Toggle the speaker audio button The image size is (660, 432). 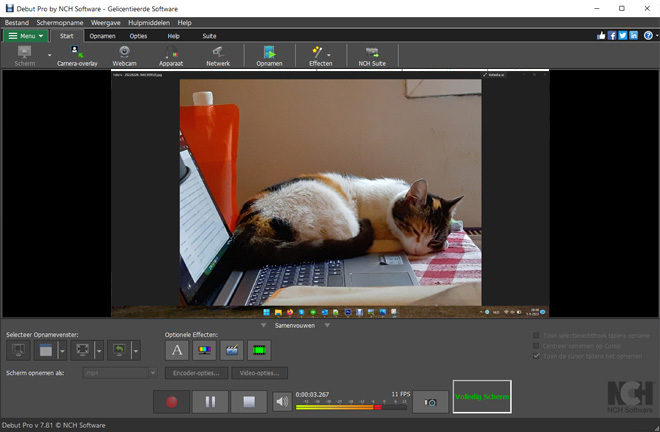click(282, 402)
